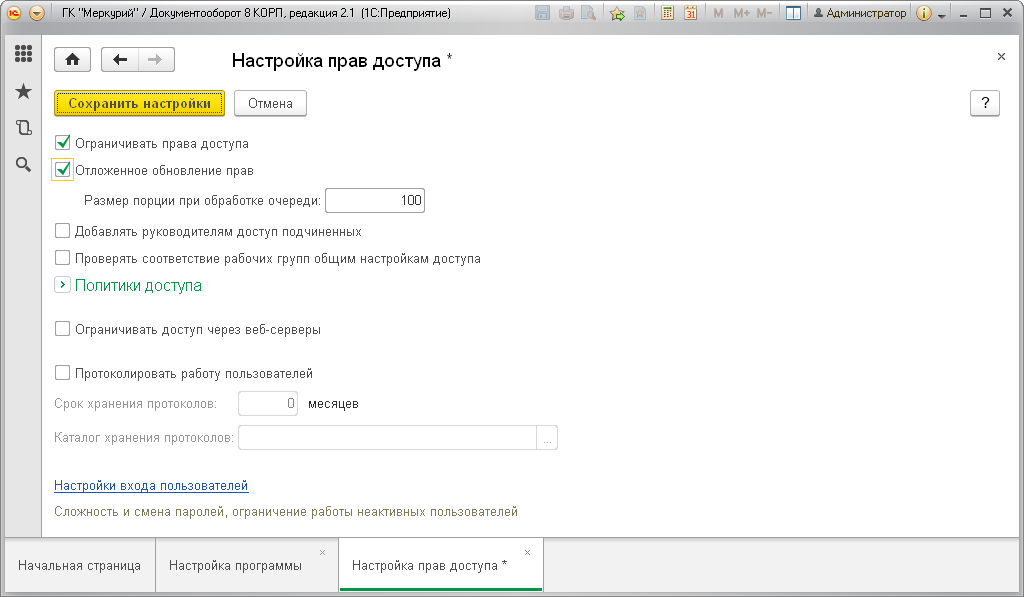The height and width of the screenshot is (597, 1024).
Task: Click the Политики доступа heading
Action: (x=138, y=285)
